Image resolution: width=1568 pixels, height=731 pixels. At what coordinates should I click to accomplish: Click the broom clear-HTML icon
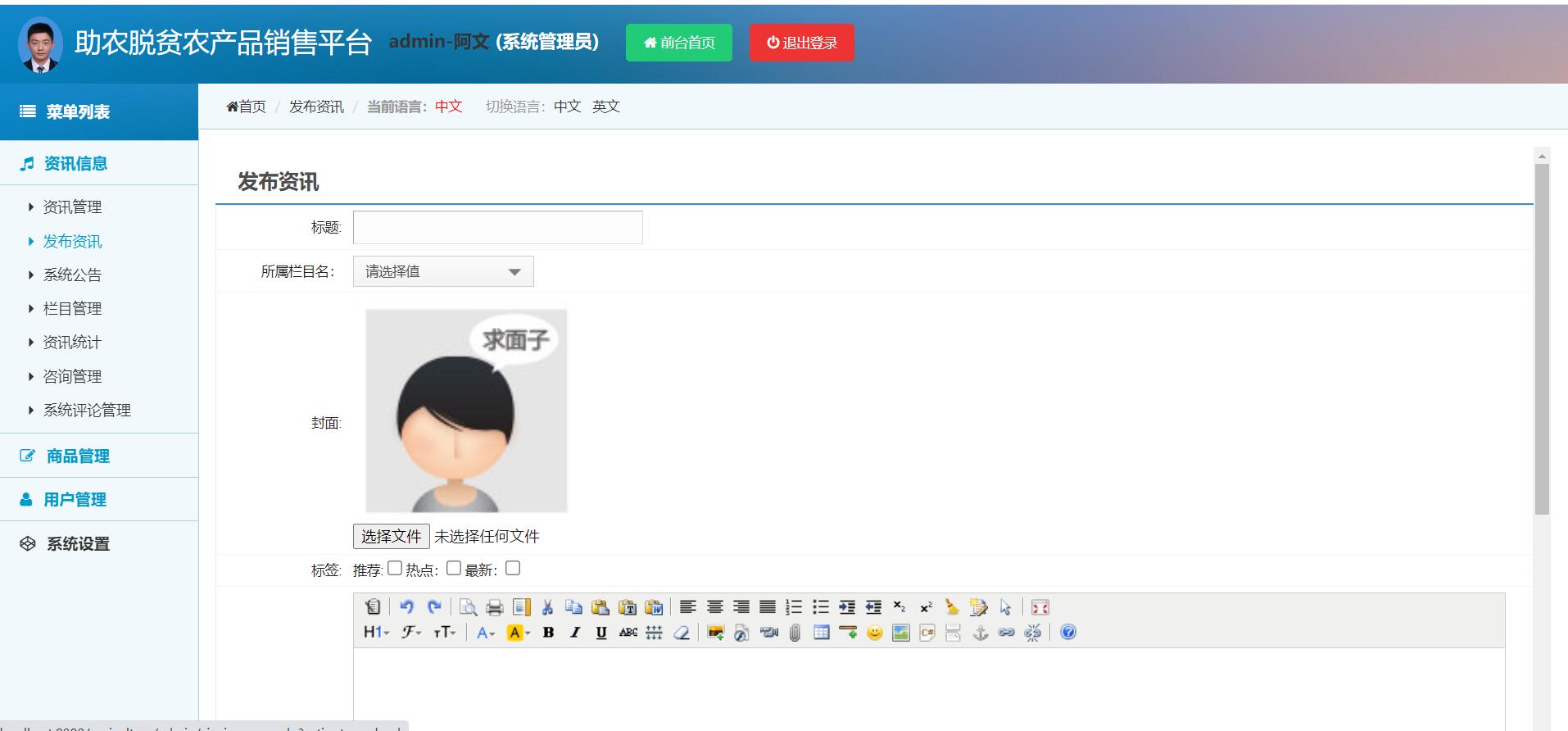pyautogui.click(x=952, y=607)
